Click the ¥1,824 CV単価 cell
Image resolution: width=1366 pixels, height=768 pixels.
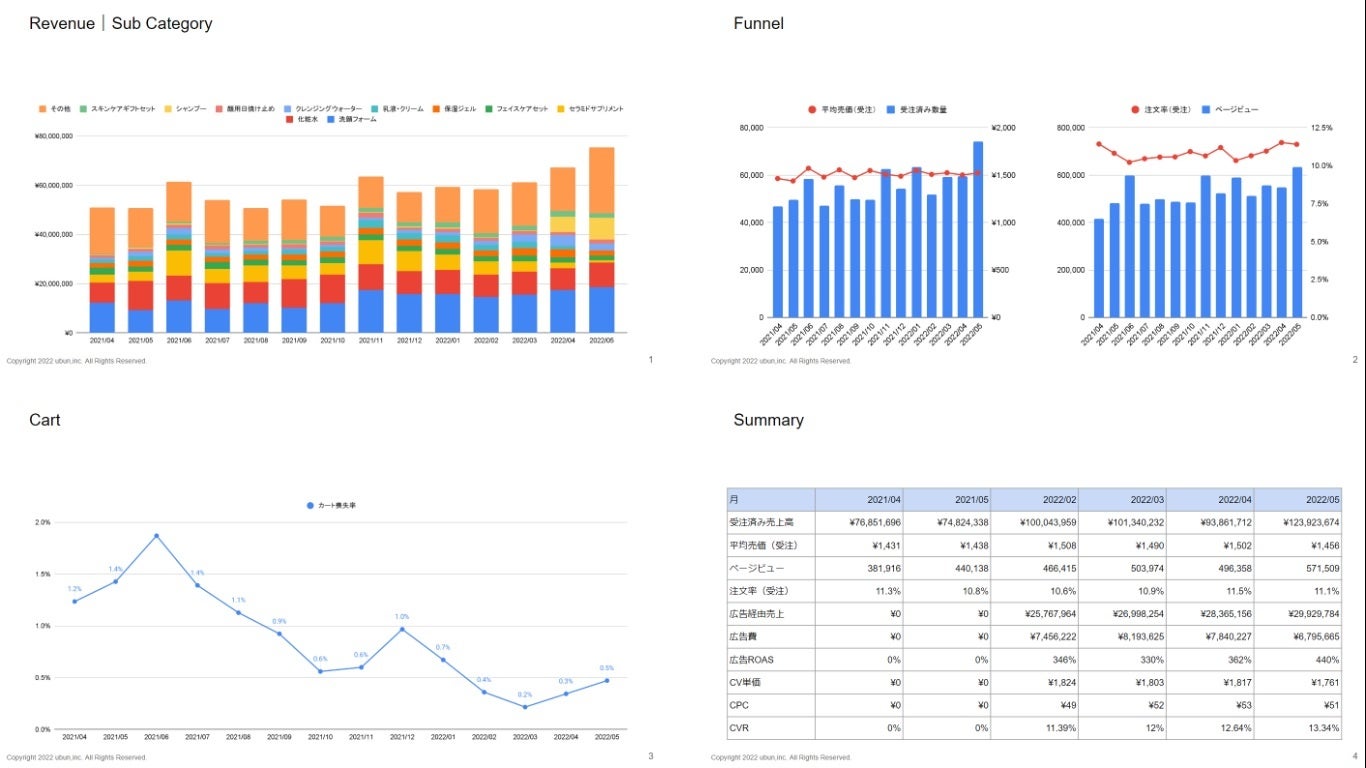pyautogui.click(x=1034, y=683)
